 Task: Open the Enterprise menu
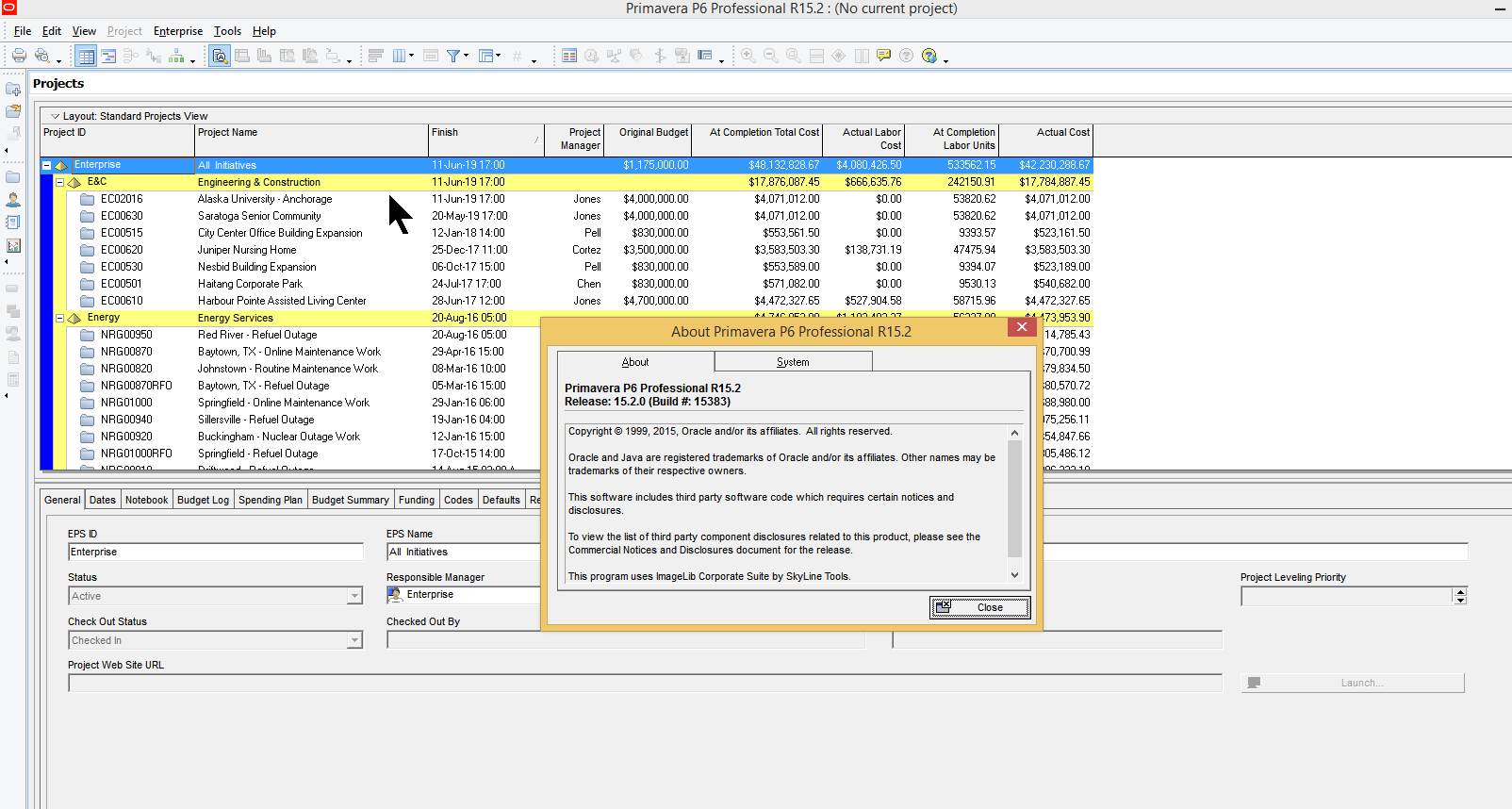click(x=178, y=31)
